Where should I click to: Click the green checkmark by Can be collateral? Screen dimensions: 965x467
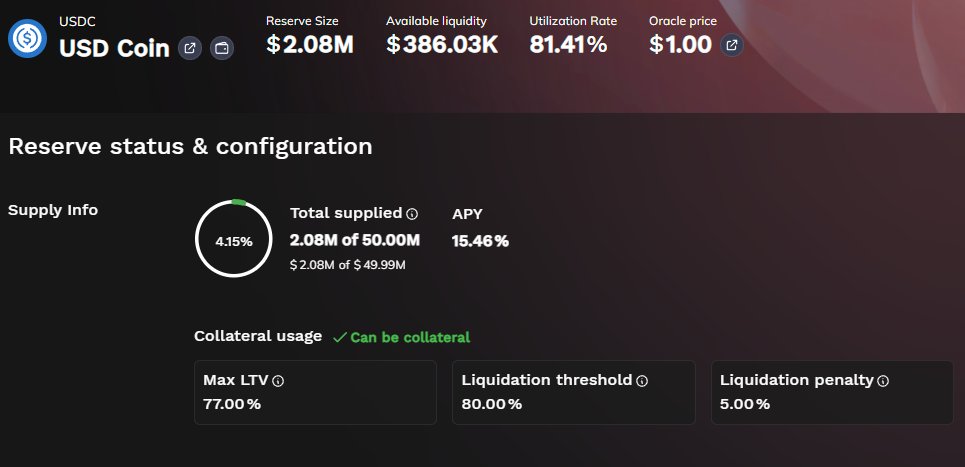coord(340,337)
